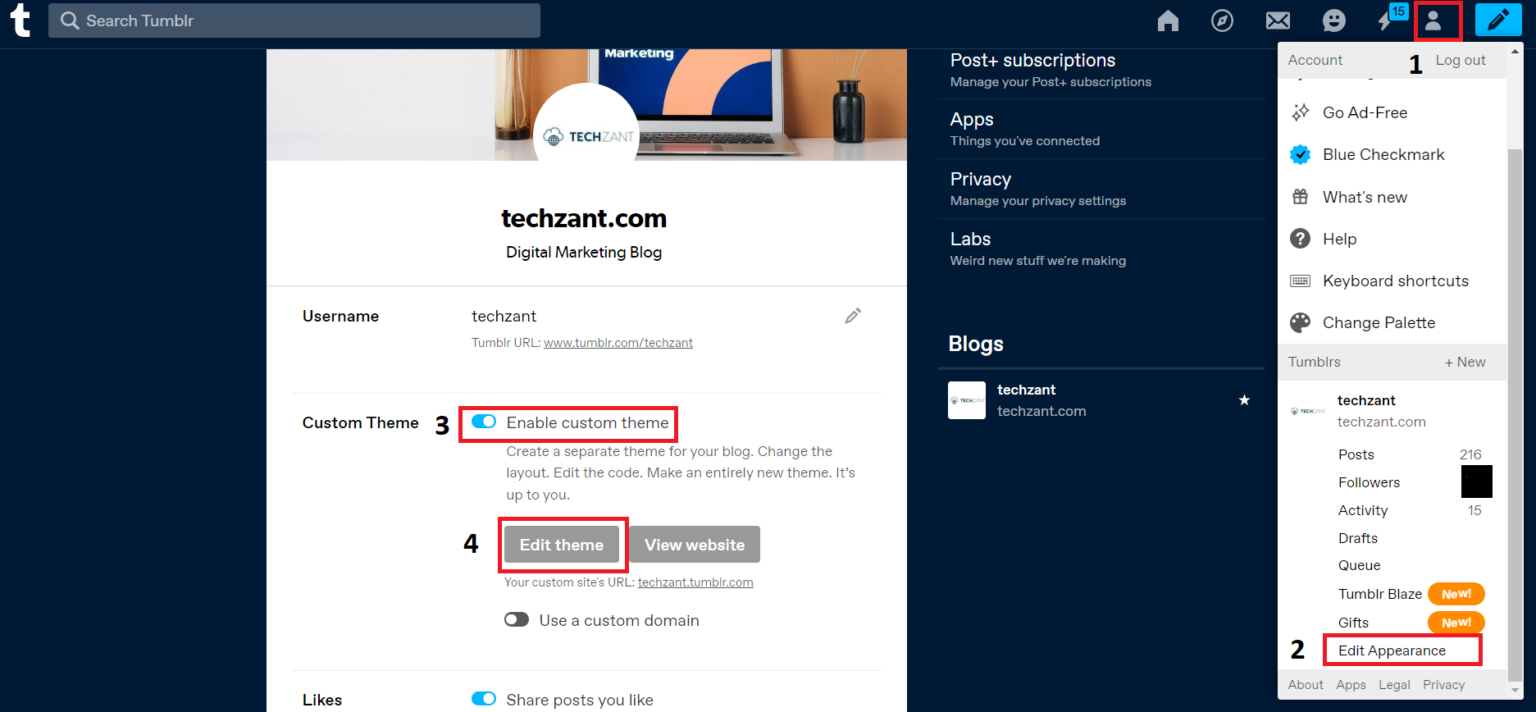The width and height of the screenshot is (1536, 712).
Task: Enable the Use a custom domain toggle
Action: pos(517,619)
